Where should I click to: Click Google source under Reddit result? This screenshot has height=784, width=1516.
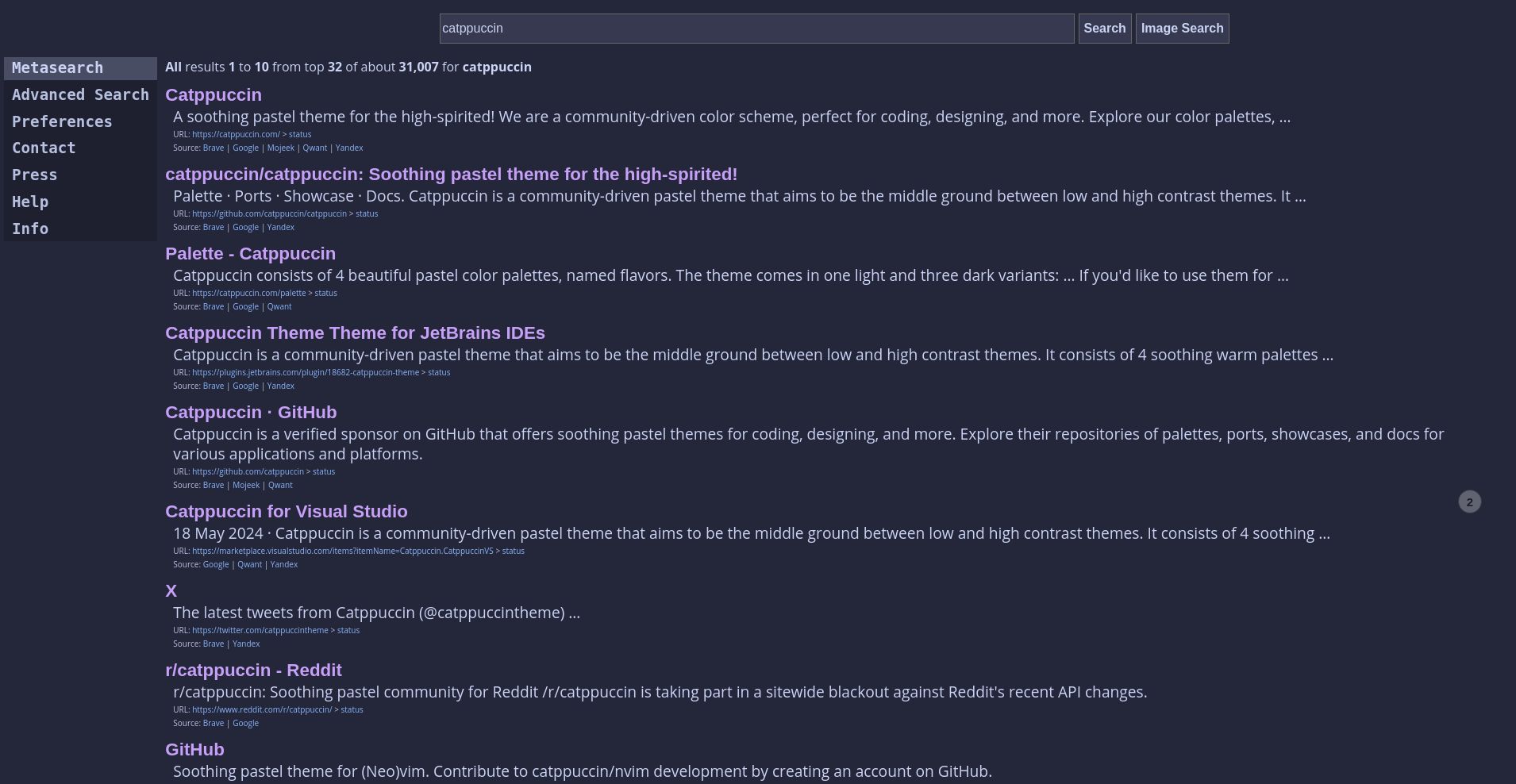[x=245, y=723]
